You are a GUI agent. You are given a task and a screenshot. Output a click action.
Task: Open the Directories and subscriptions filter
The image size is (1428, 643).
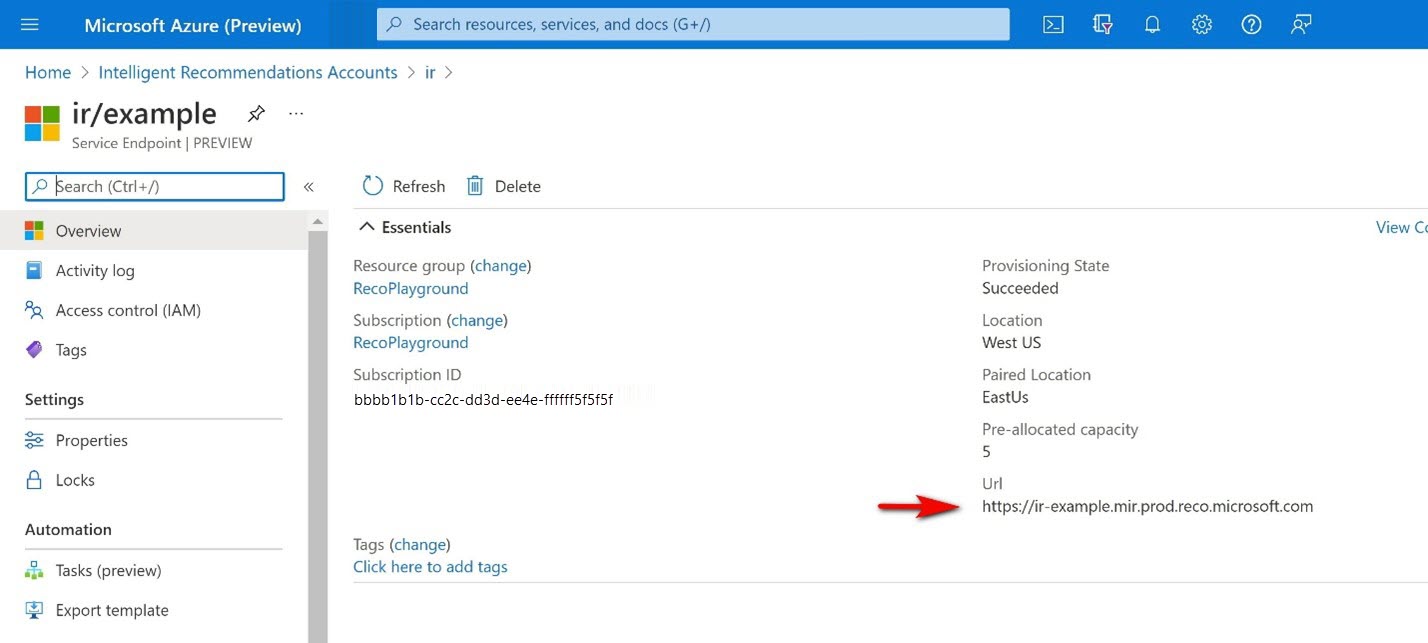coord(1102,24)
